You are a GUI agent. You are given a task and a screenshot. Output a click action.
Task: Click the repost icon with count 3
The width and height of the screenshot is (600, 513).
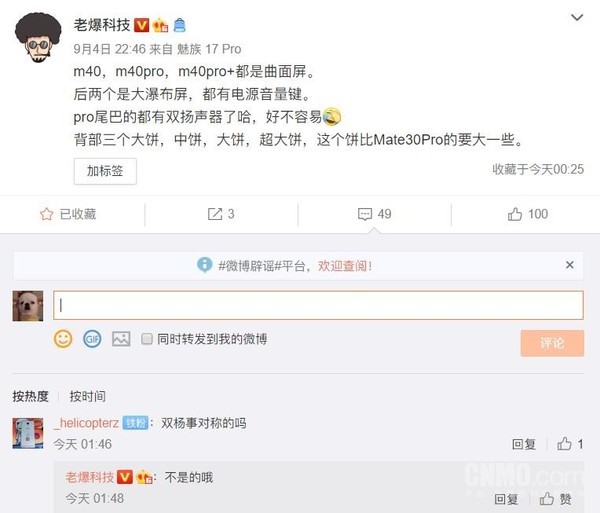tap(215, 214)
